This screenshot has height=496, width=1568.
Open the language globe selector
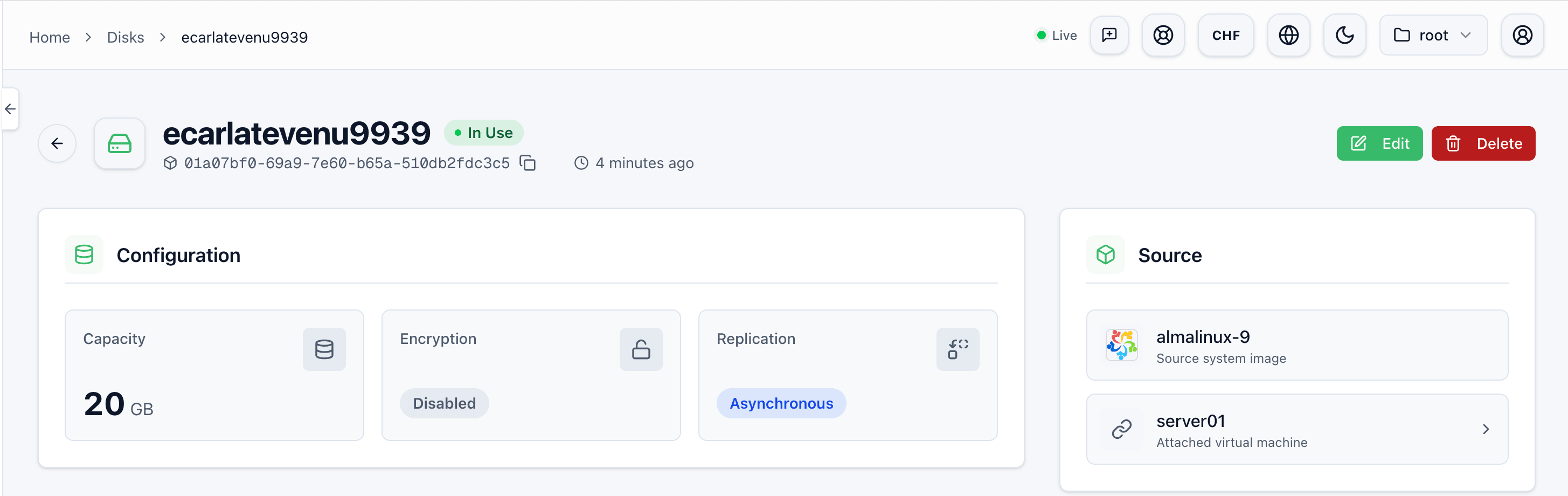(x=1288, y=36)
